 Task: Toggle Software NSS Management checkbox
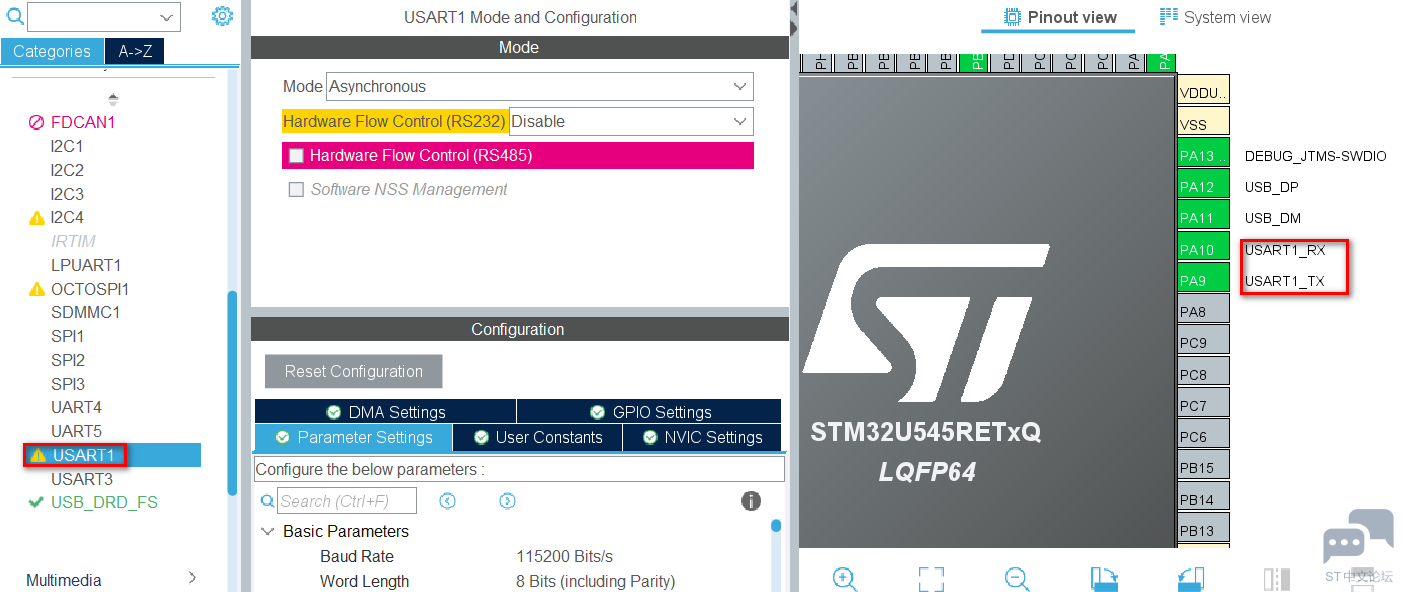[296, 190]
